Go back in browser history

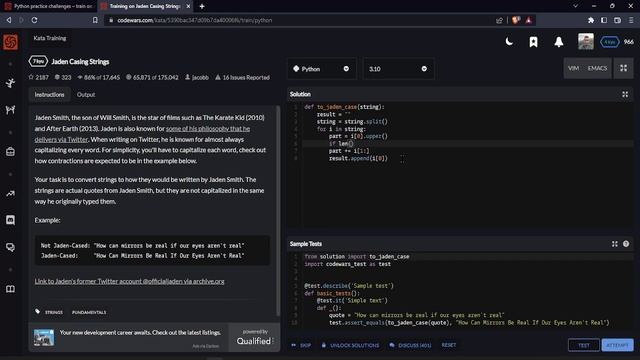tap(9, 20)
